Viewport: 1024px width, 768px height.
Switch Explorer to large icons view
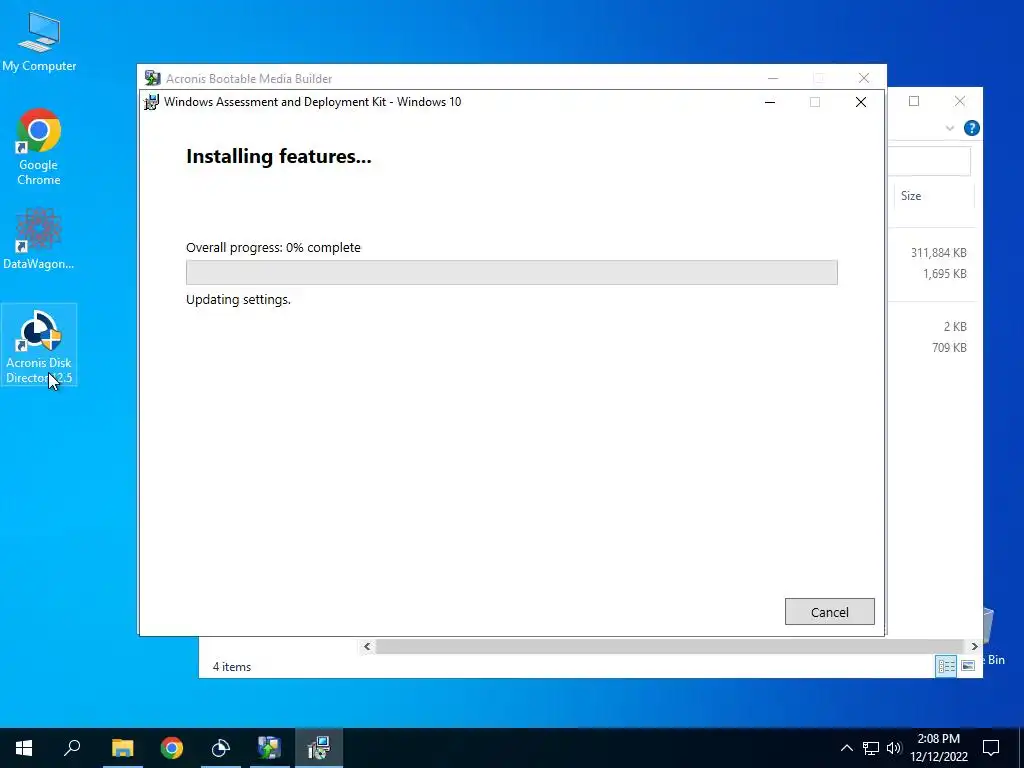[968, 665]
